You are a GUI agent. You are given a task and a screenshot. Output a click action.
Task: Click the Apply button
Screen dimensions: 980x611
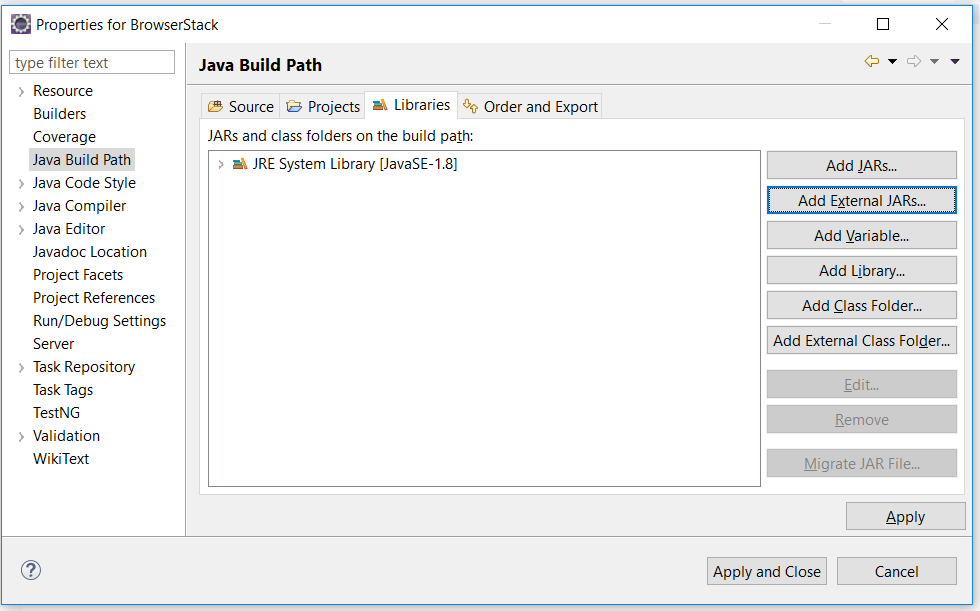click(905, 517)
